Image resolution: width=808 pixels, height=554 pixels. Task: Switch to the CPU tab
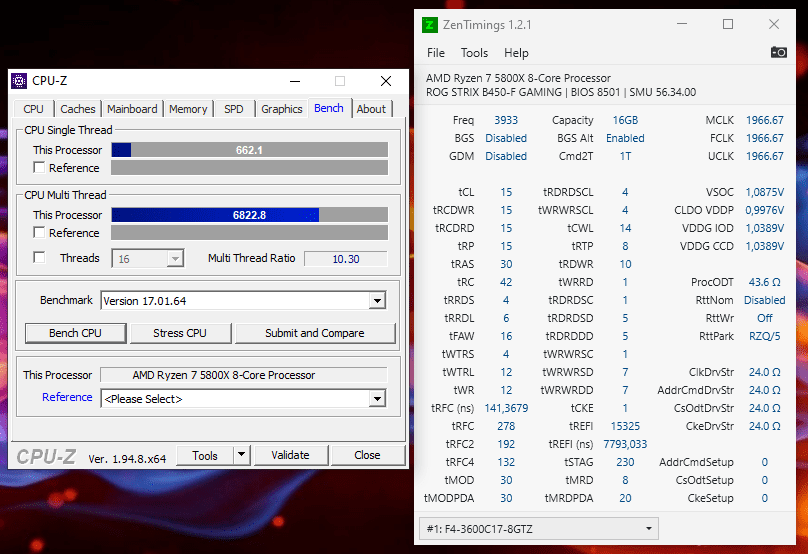coord(33,109)
